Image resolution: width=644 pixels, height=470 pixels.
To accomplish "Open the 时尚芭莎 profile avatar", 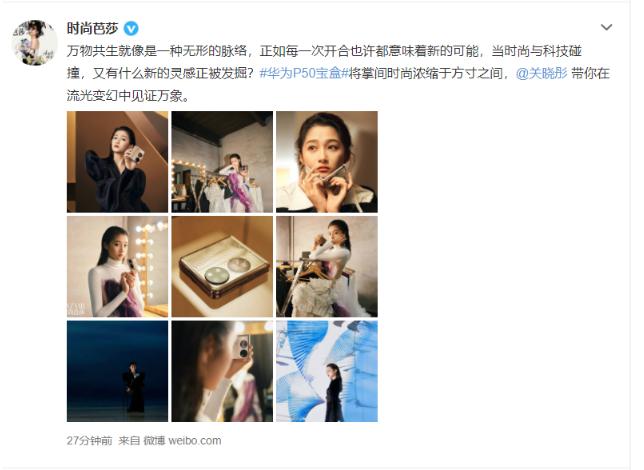I will pyautogui.click(x=34, y=43).
